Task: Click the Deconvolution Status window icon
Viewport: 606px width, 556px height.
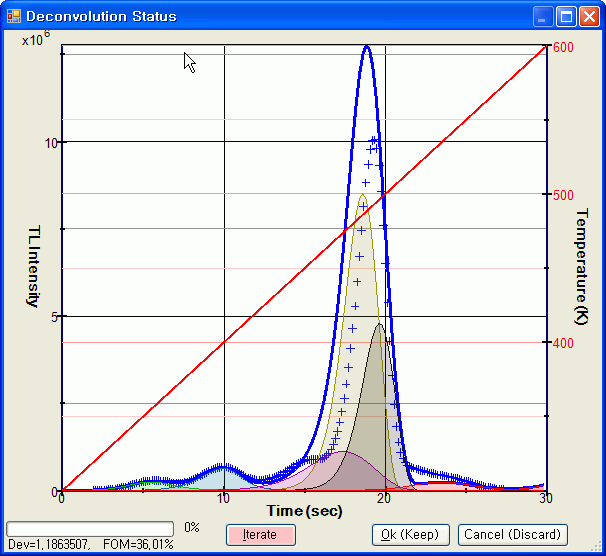Action: 14,16
